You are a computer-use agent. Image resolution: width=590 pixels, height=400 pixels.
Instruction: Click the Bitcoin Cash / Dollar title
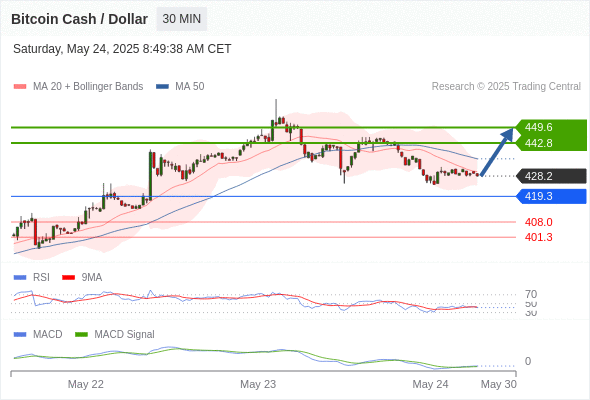pos(79,19)
